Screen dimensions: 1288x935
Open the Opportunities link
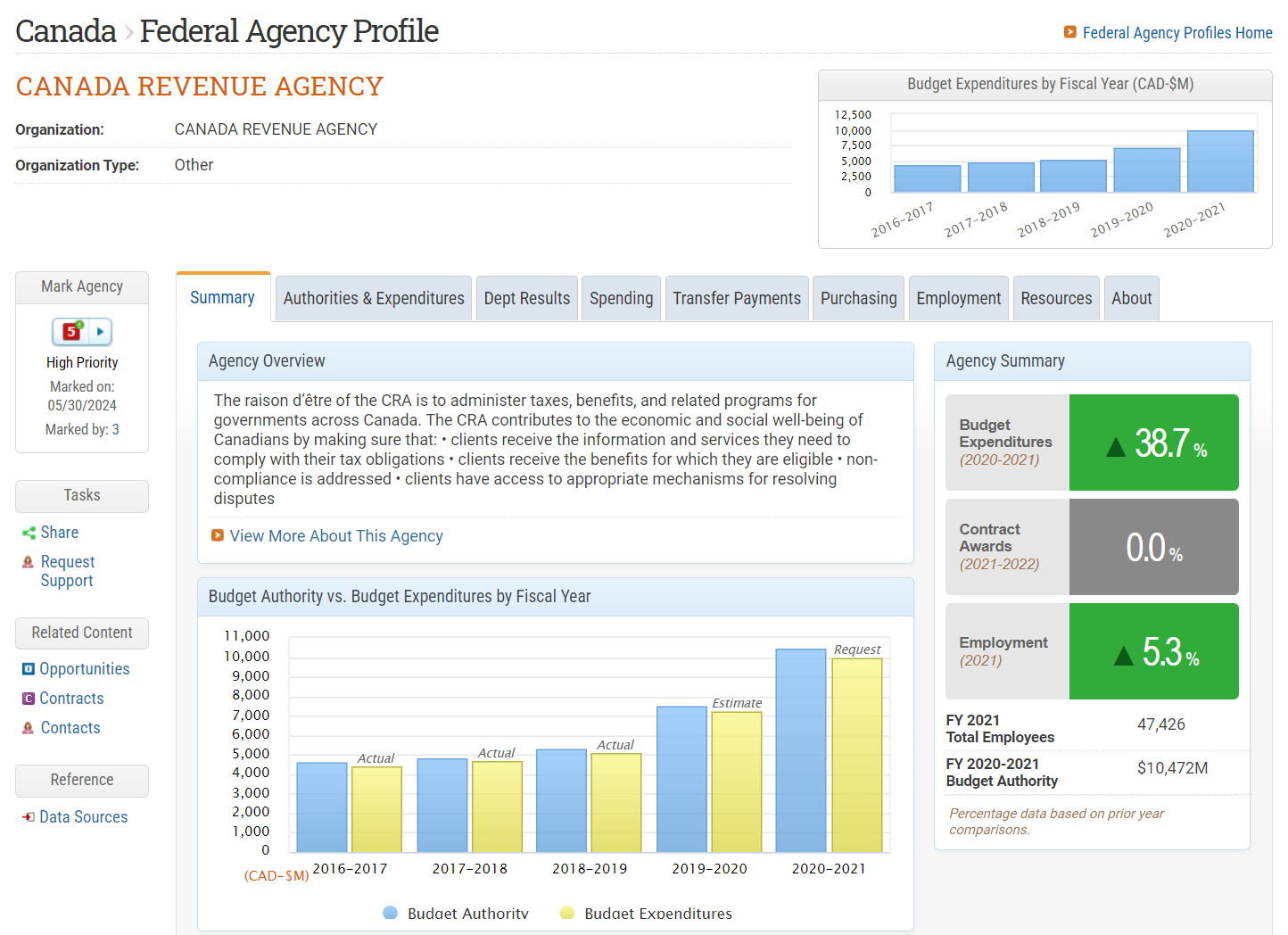coord(85,669)
